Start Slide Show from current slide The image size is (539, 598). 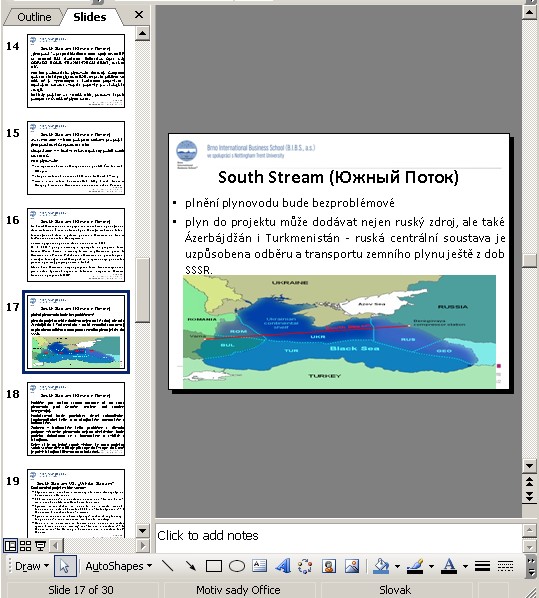coord(40,546)
